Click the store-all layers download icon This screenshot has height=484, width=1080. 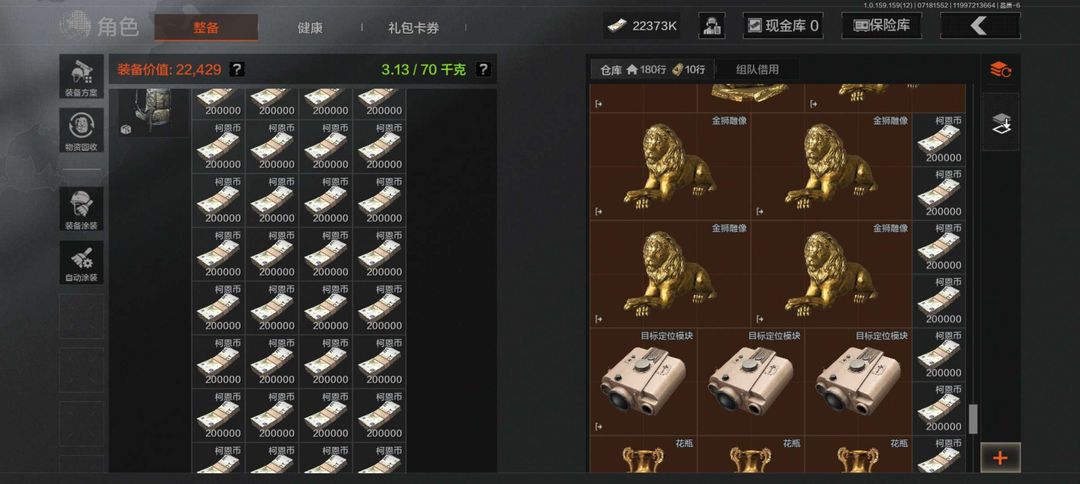pos(1000,123)
